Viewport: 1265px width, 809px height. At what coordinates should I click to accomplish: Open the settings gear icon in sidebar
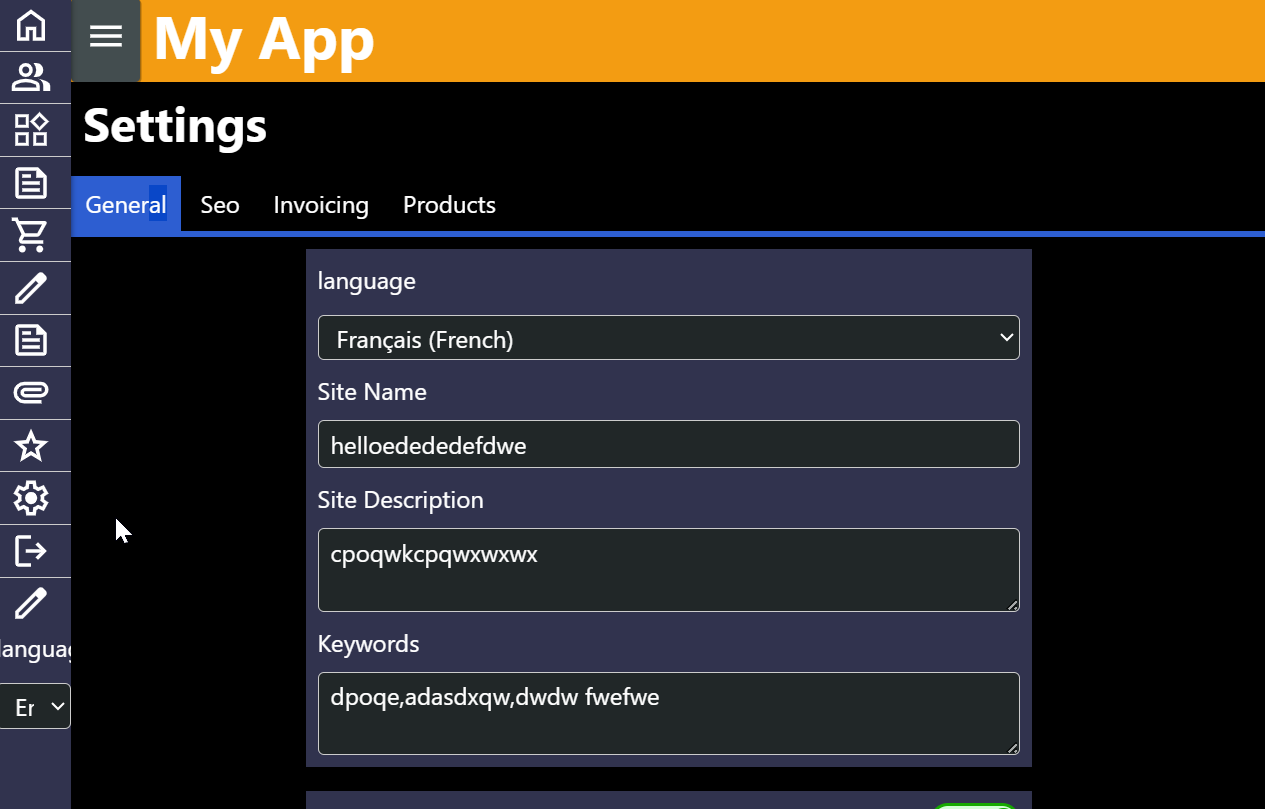click(31, 498)
